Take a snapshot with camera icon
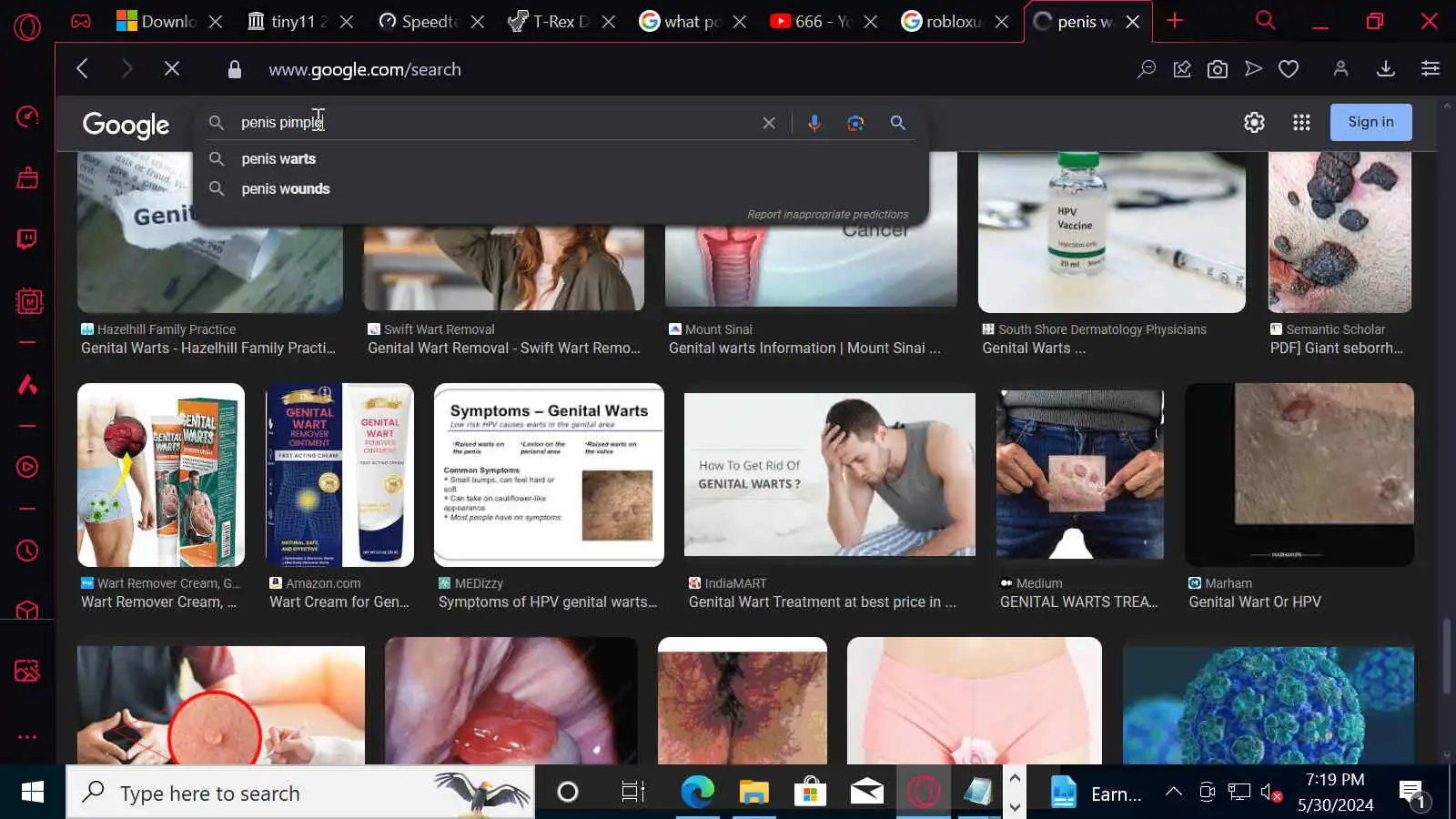Screen dimensions: 1456x819 (x=1218, y=69)
